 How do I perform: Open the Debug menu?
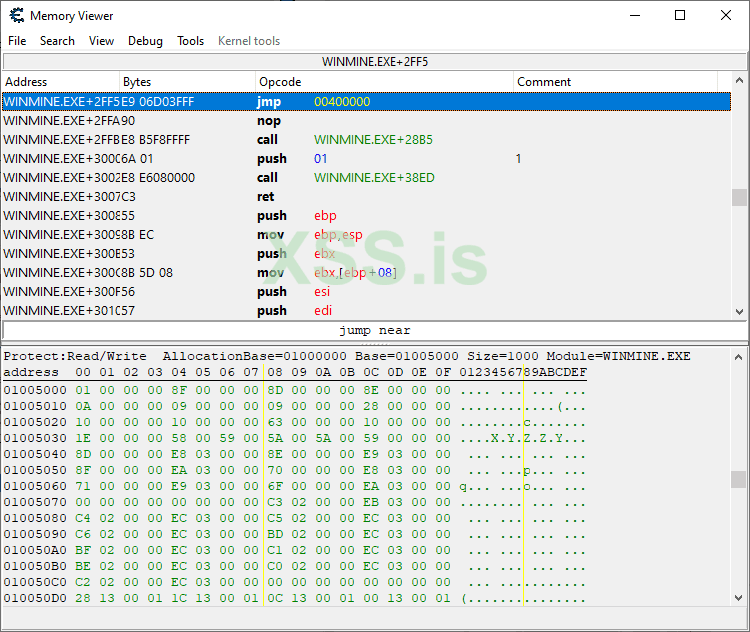click(x=145, y=41)
